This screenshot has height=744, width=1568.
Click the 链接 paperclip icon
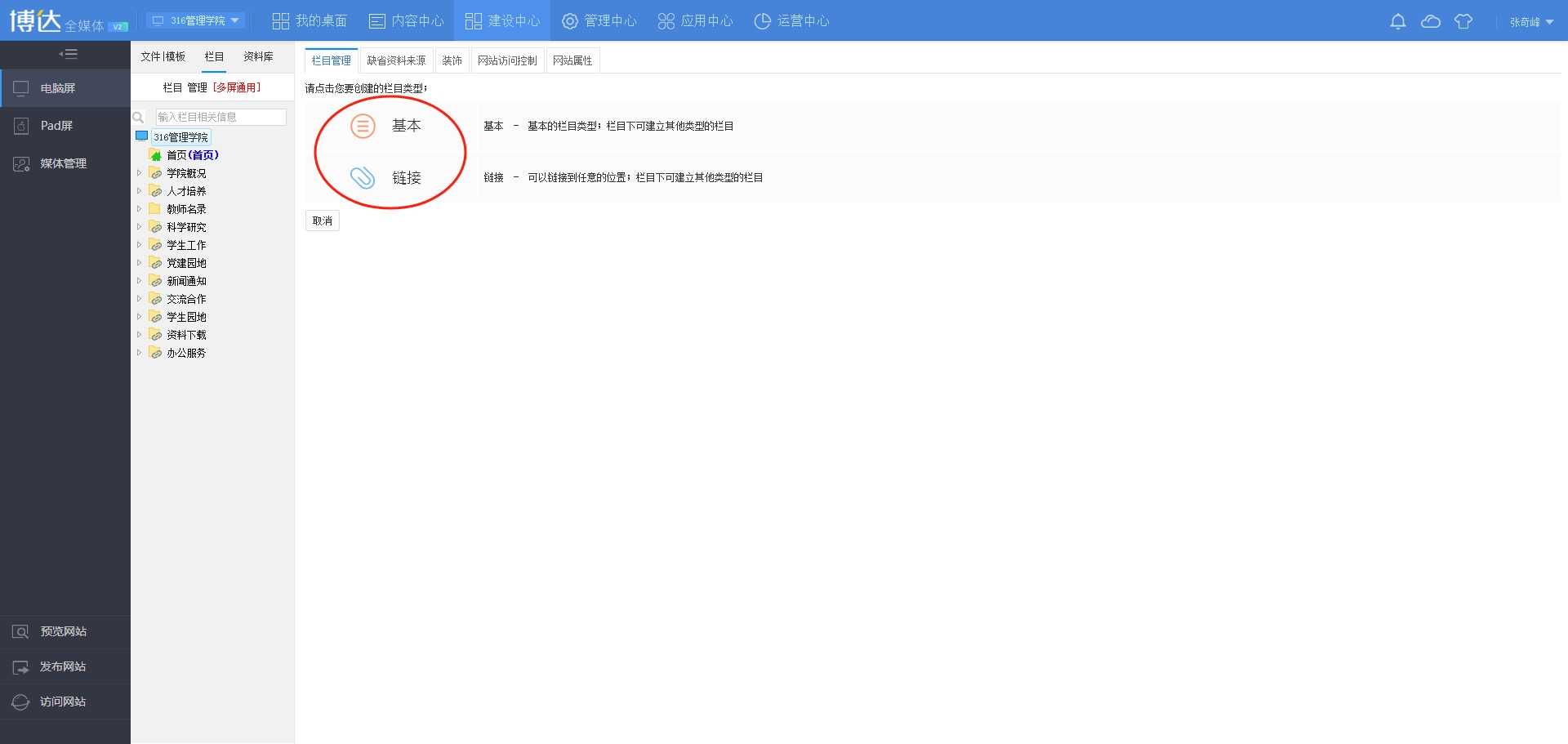(363, 177)
